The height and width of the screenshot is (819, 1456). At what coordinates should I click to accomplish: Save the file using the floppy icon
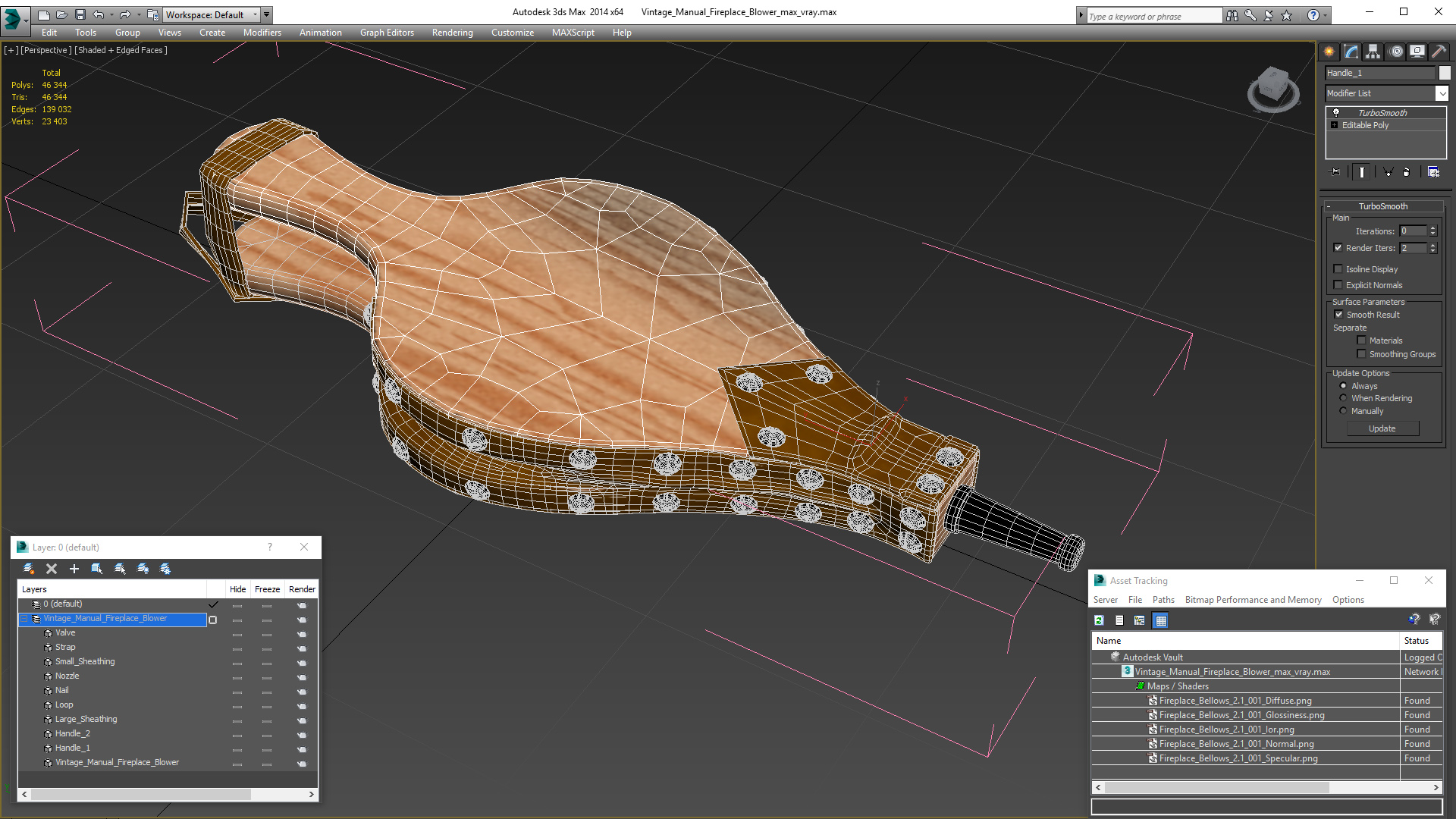(80, 14)
